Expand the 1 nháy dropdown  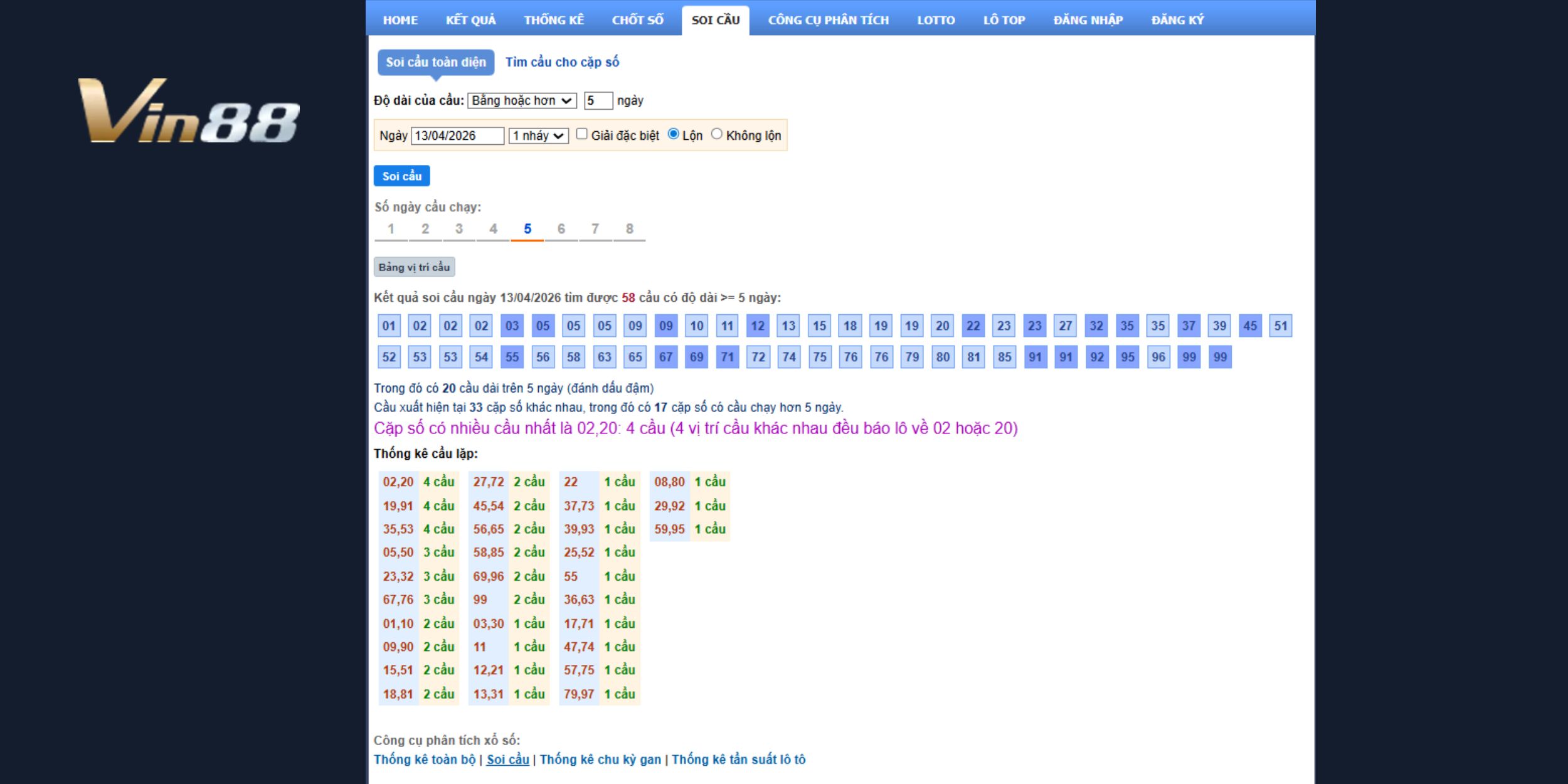539,135
